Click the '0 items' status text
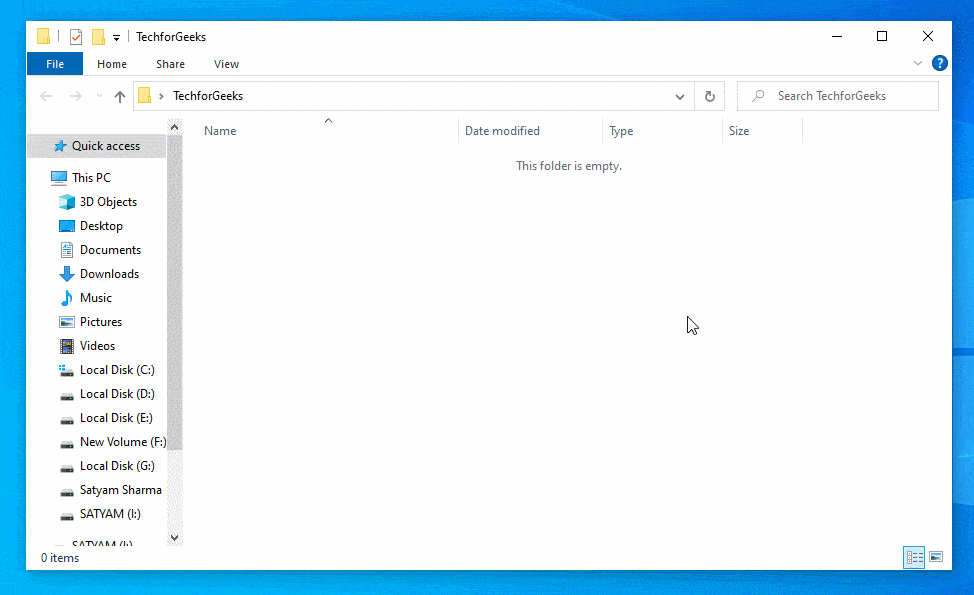This screenshot has height=595, width=974. tap(60, 558)
